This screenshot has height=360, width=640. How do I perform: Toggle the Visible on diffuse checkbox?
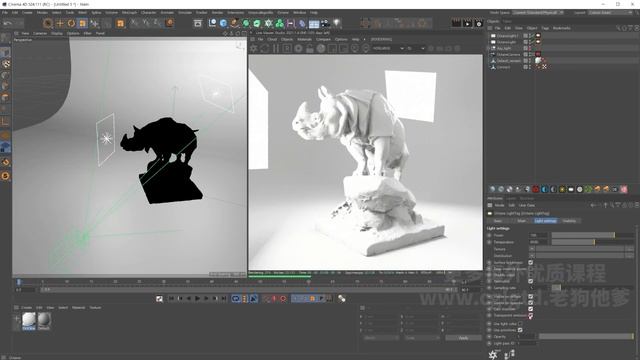(x=531, y=296)
